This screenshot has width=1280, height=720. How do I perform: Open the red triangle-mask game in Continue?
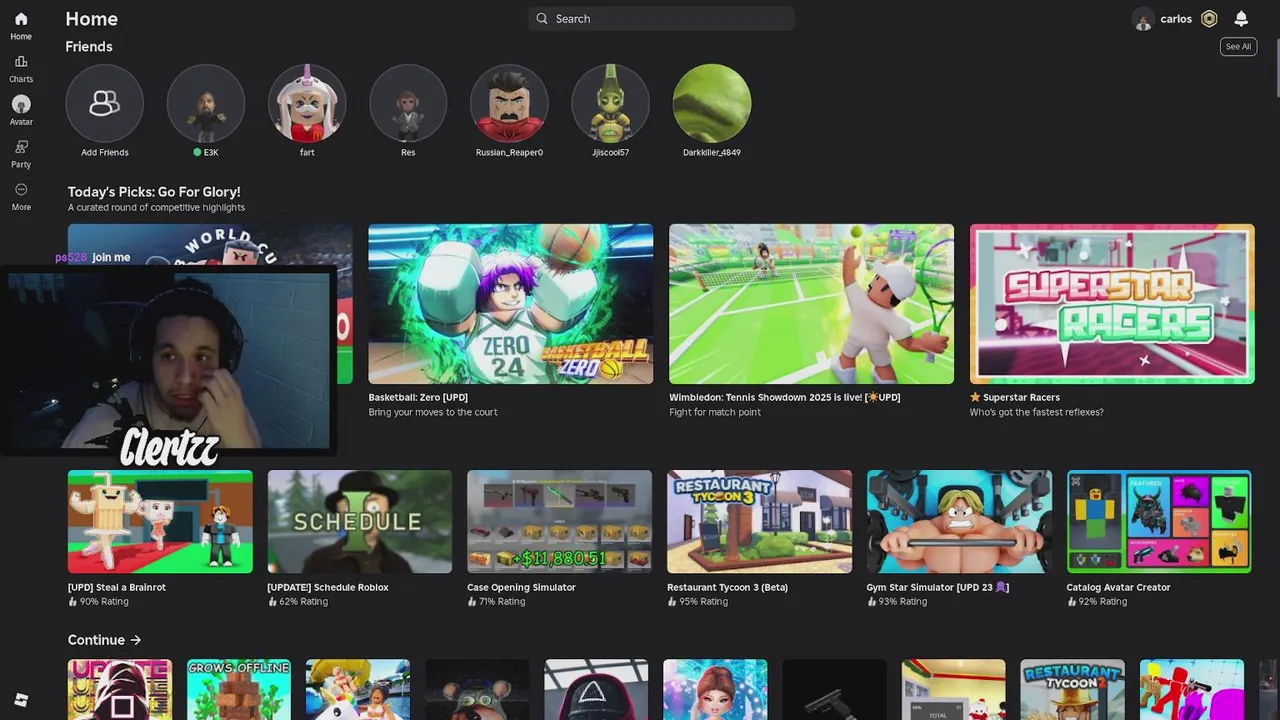(x=596, y=689)
